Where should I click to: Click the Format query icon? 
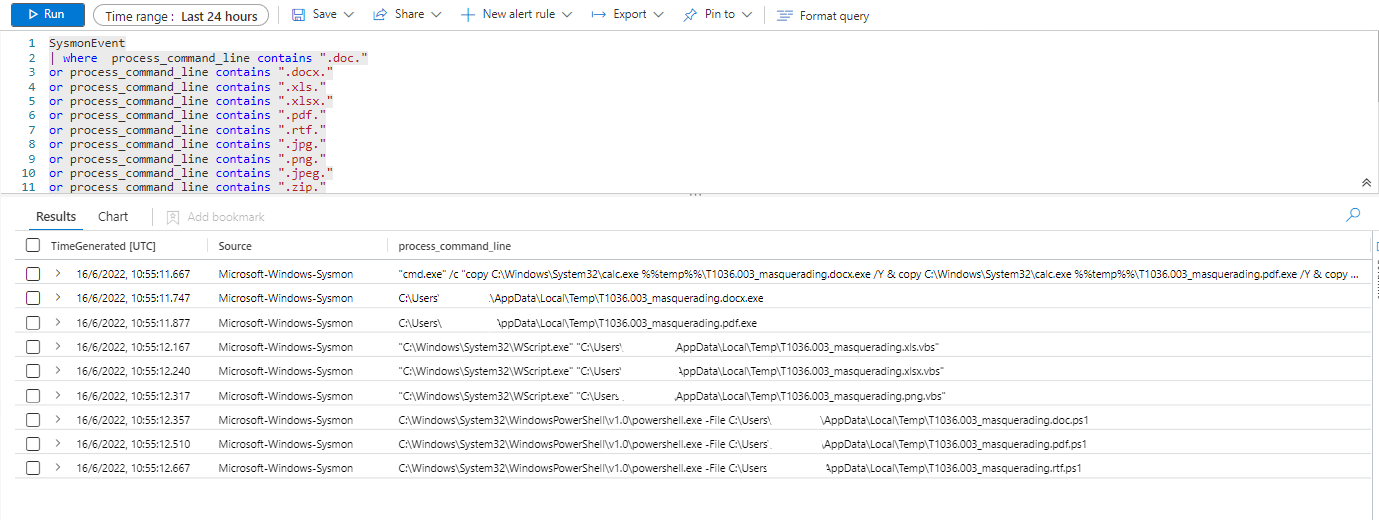tap(785, 16)
